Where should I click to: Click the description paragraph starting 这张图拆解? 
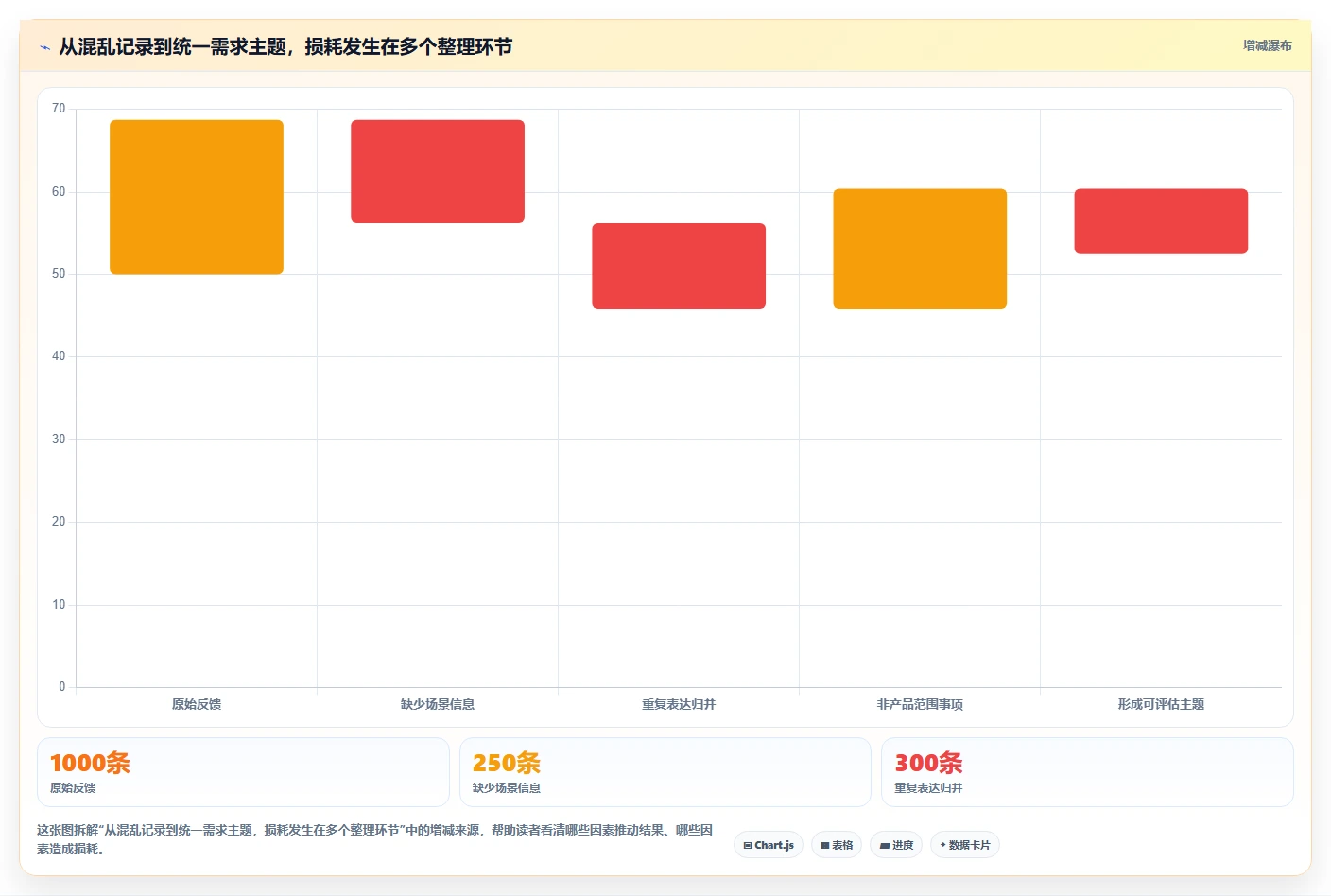[375, 839]
